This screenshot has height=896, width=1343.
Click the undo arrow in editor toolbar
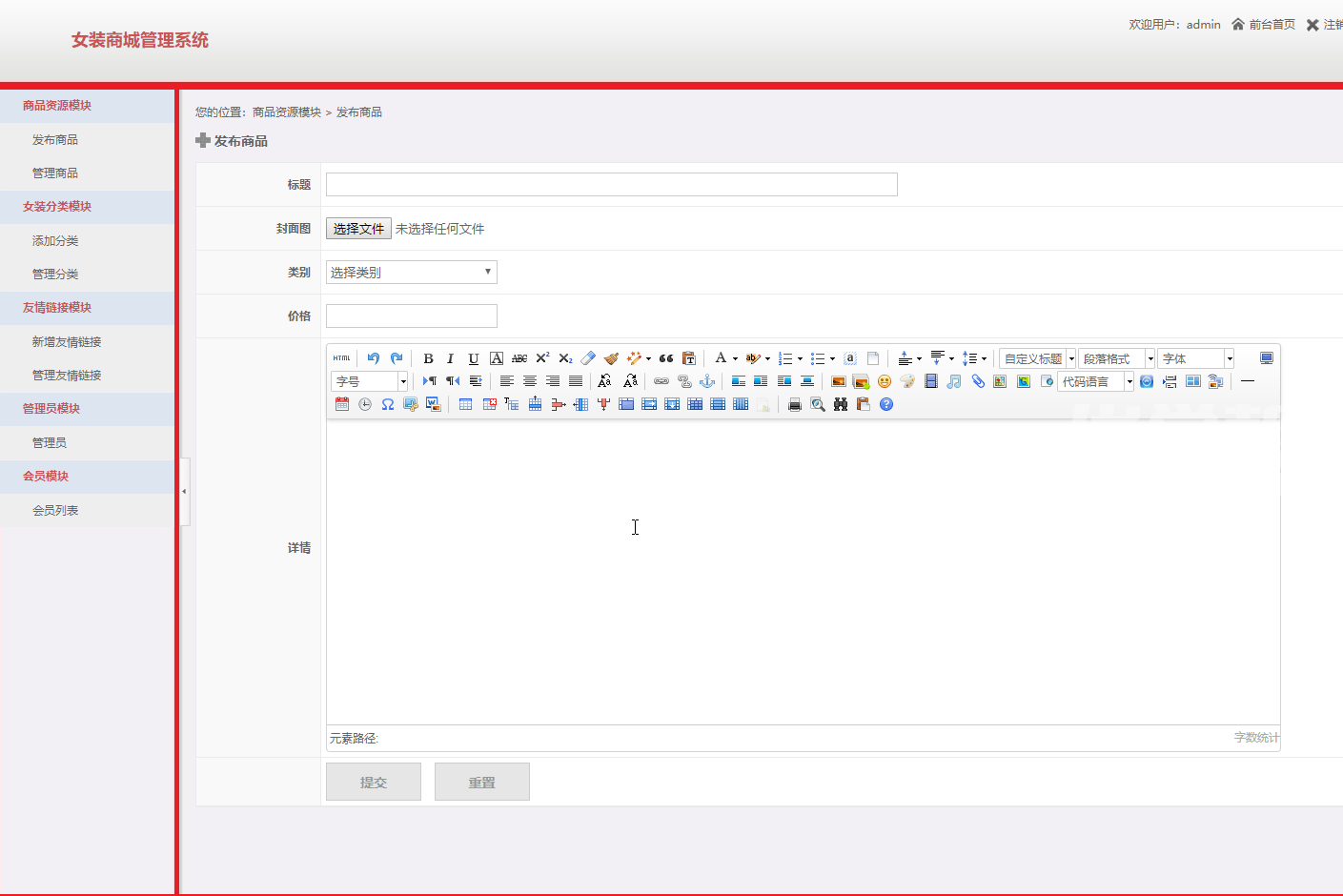click(x=374, y=358)
